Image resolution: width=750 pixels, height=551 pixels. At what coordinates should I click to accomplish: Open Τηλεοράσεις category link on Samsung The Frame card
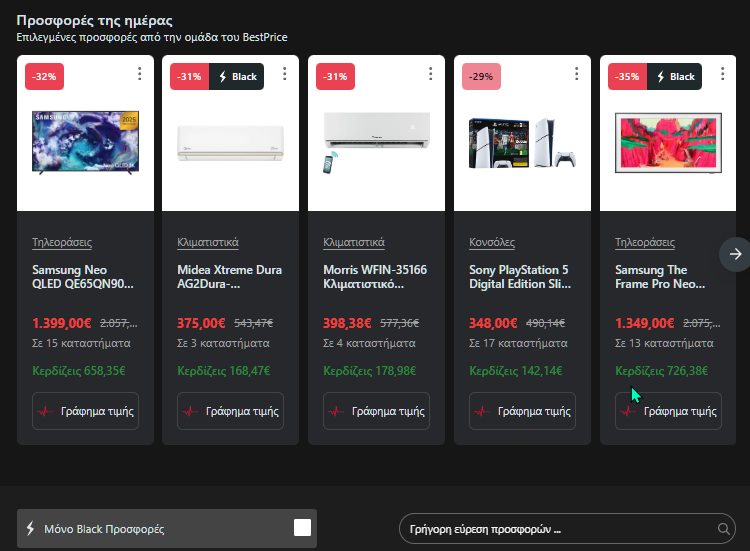click(x=645, y=242)
